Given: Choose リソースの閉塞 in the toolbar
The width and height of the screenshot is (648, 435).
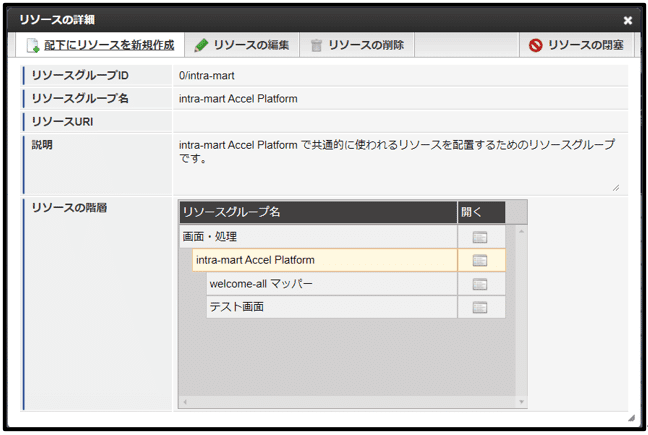Looking at the screenshot, I should [x=576, y=45].
